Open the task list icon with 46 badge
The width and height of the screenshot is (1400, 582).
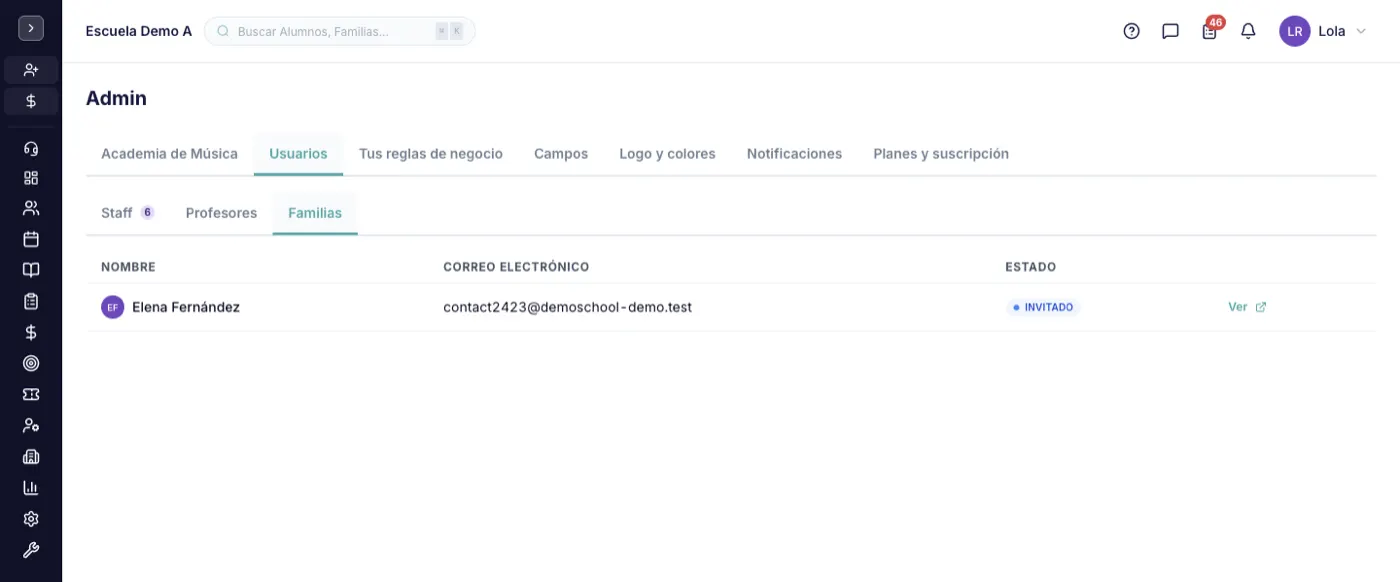1210,30
